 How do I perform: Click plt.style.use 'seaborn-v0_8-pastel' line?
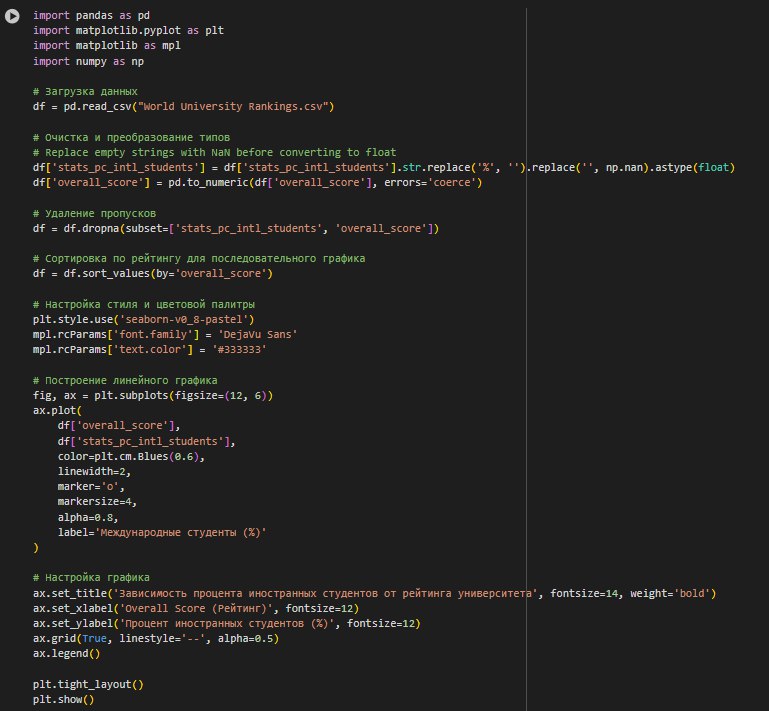pos(144,320)
